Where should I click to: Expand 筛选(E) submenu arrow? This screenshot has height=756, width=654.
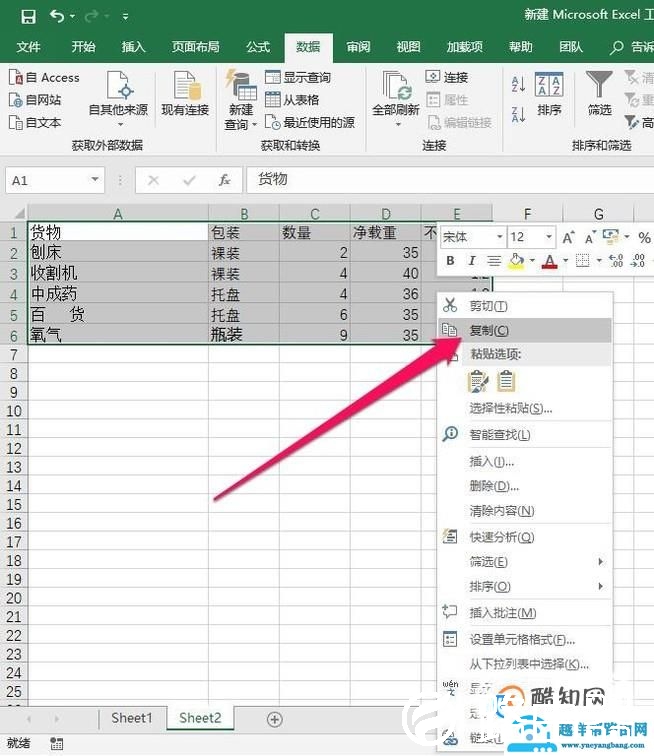(600, 562)
